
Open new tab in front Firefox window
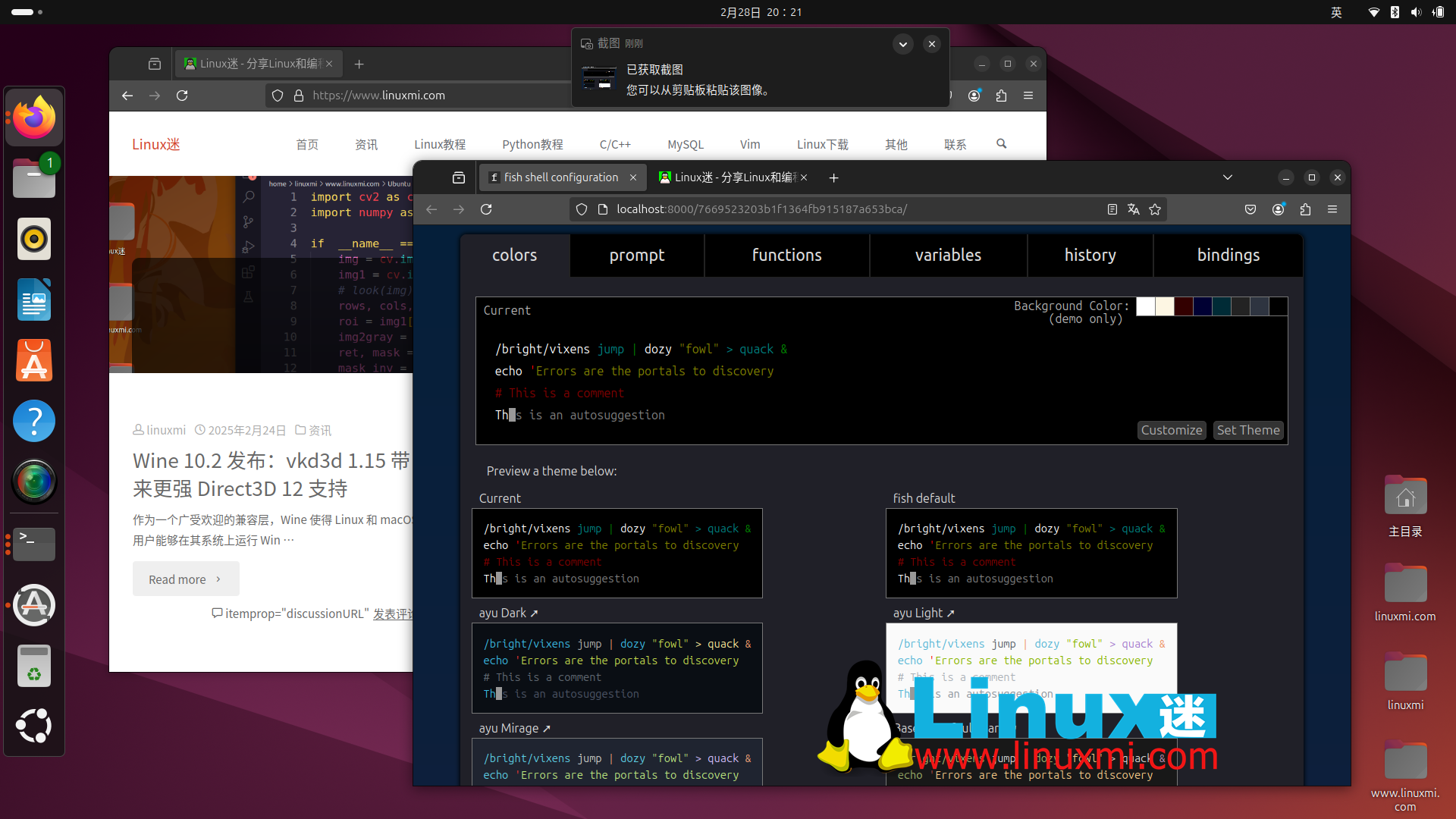click(833, 177)
